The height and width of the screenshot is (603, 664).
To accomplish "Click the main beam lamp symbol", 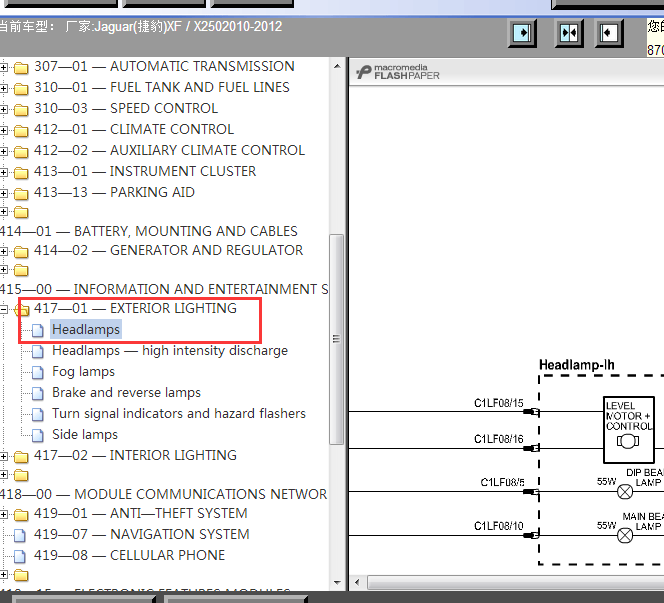I will click(625, 535).
